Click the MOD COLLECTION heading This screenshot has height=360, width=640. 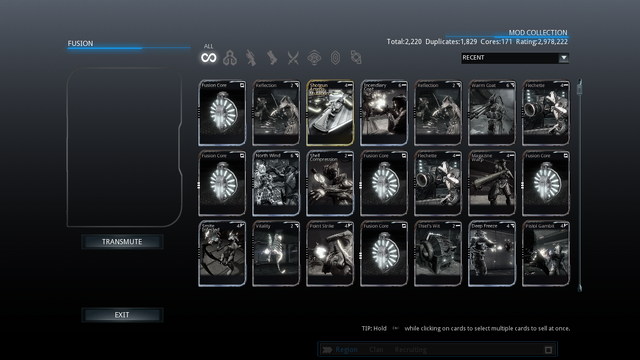click(x=538, y=32)
